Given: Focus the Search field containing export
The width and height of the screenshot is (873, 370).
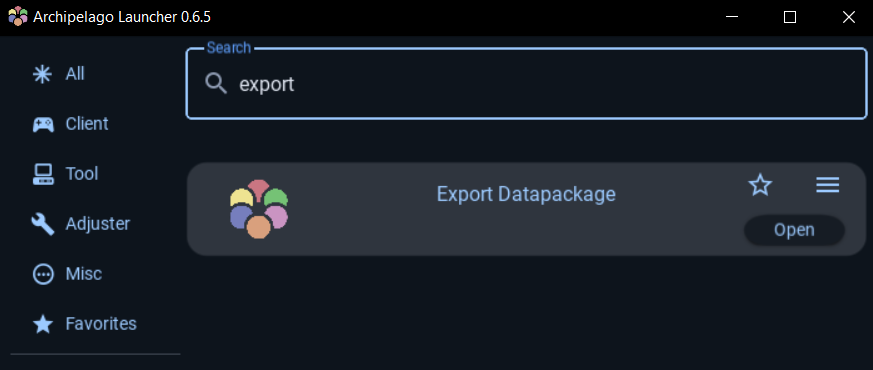Looking at the screenshot, I should coord(526,84).
